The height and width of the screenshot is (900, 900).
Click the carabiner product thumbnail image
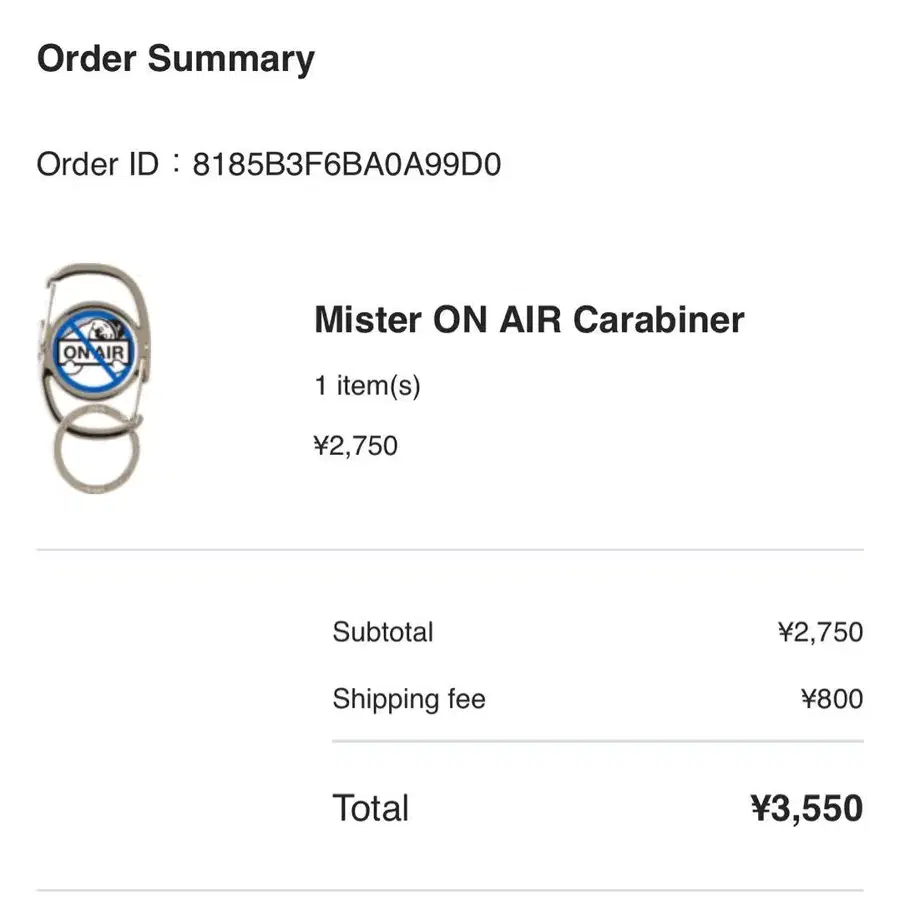[x=95, y=378]
